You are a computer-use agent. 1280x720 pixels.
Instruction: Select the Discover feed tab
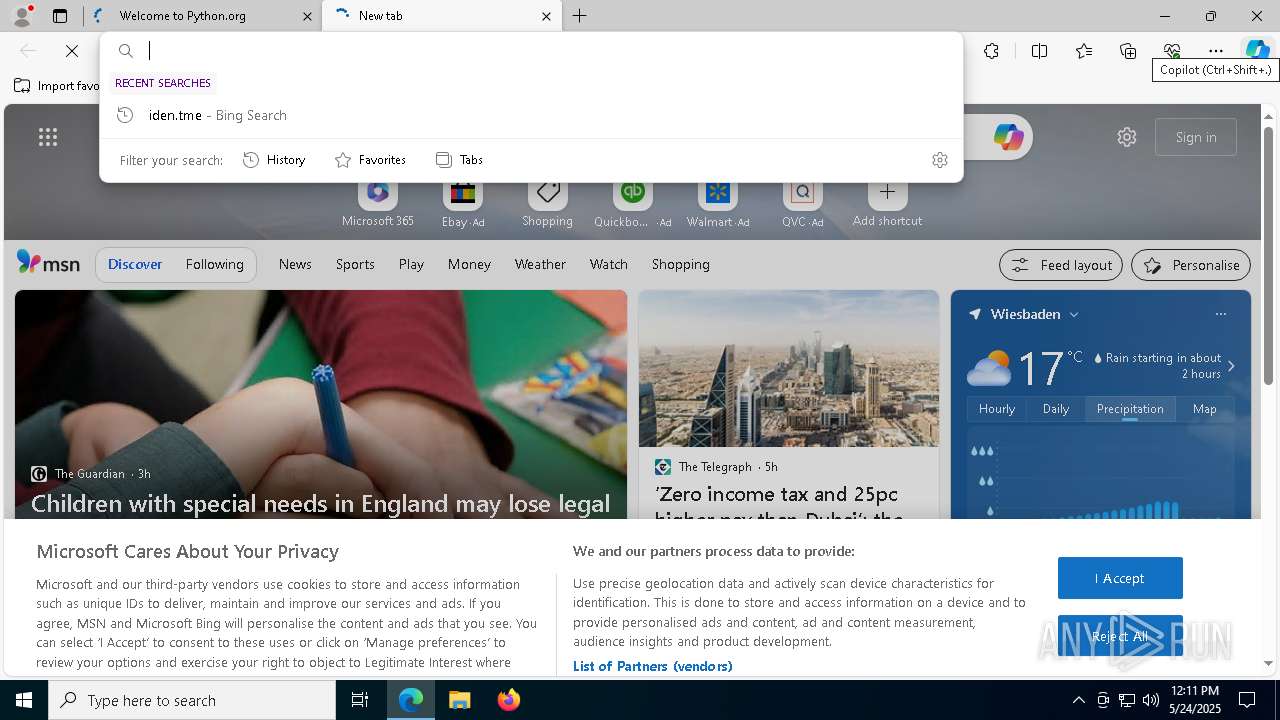[x=135, y=264]
